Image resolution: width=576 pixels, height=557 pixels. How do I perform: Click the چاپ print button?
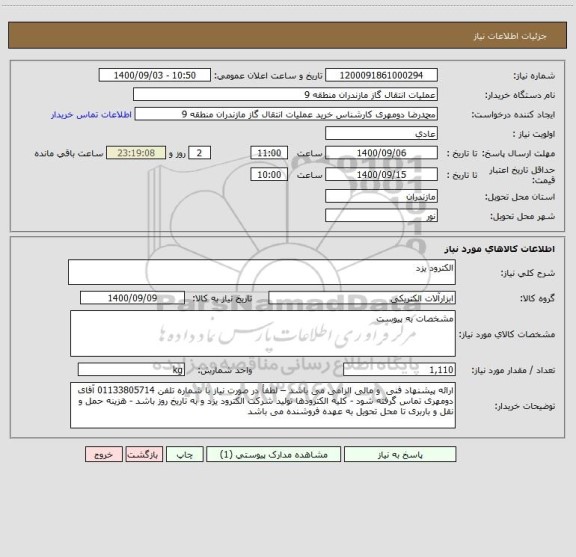pos(184,454)
